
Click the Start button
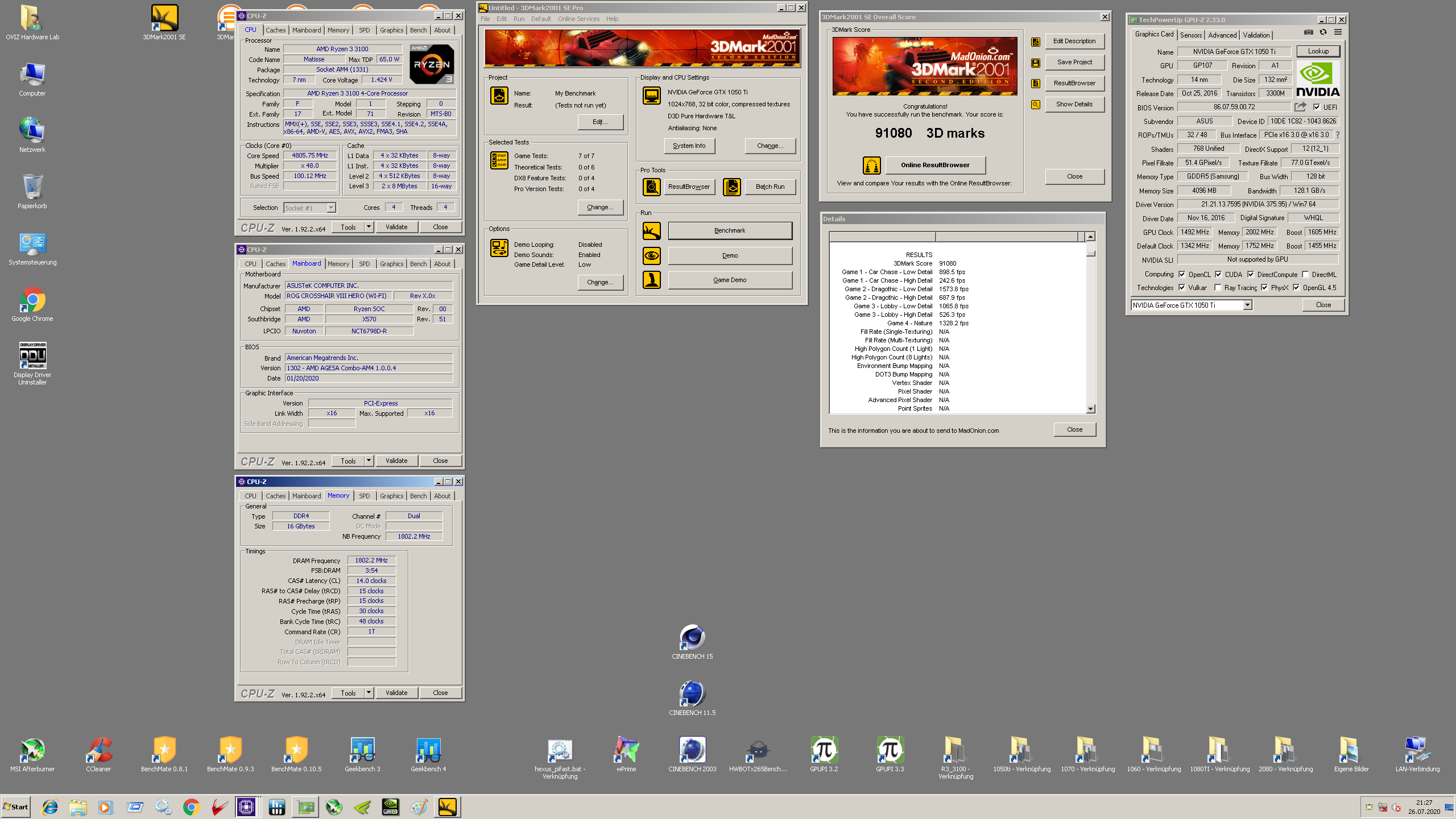point(15,807)
